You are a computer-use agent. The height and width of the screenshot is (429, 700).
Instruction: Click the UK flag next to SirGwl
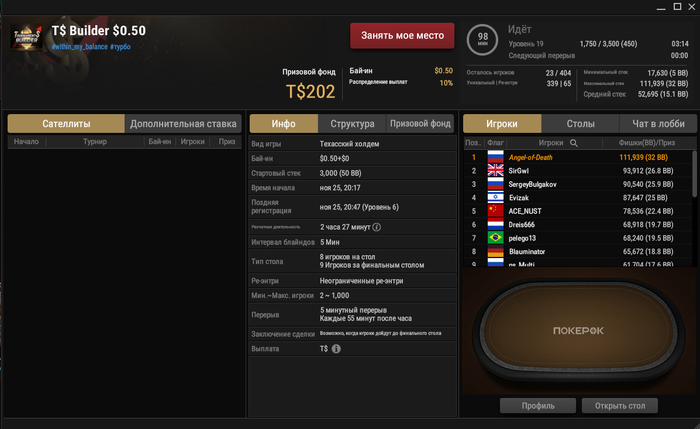(496, 171)
